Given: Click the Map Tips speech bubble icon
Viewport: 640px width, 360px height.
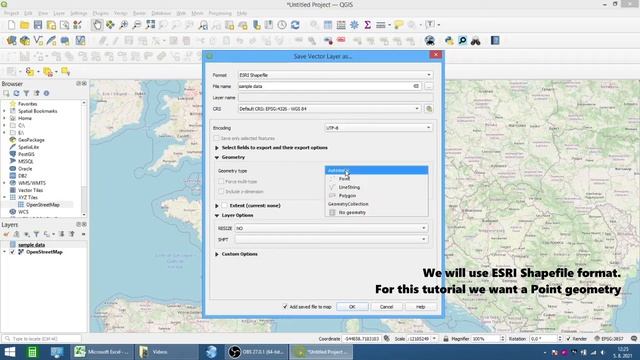Looking at the screenshot, I should click(398, 25).
